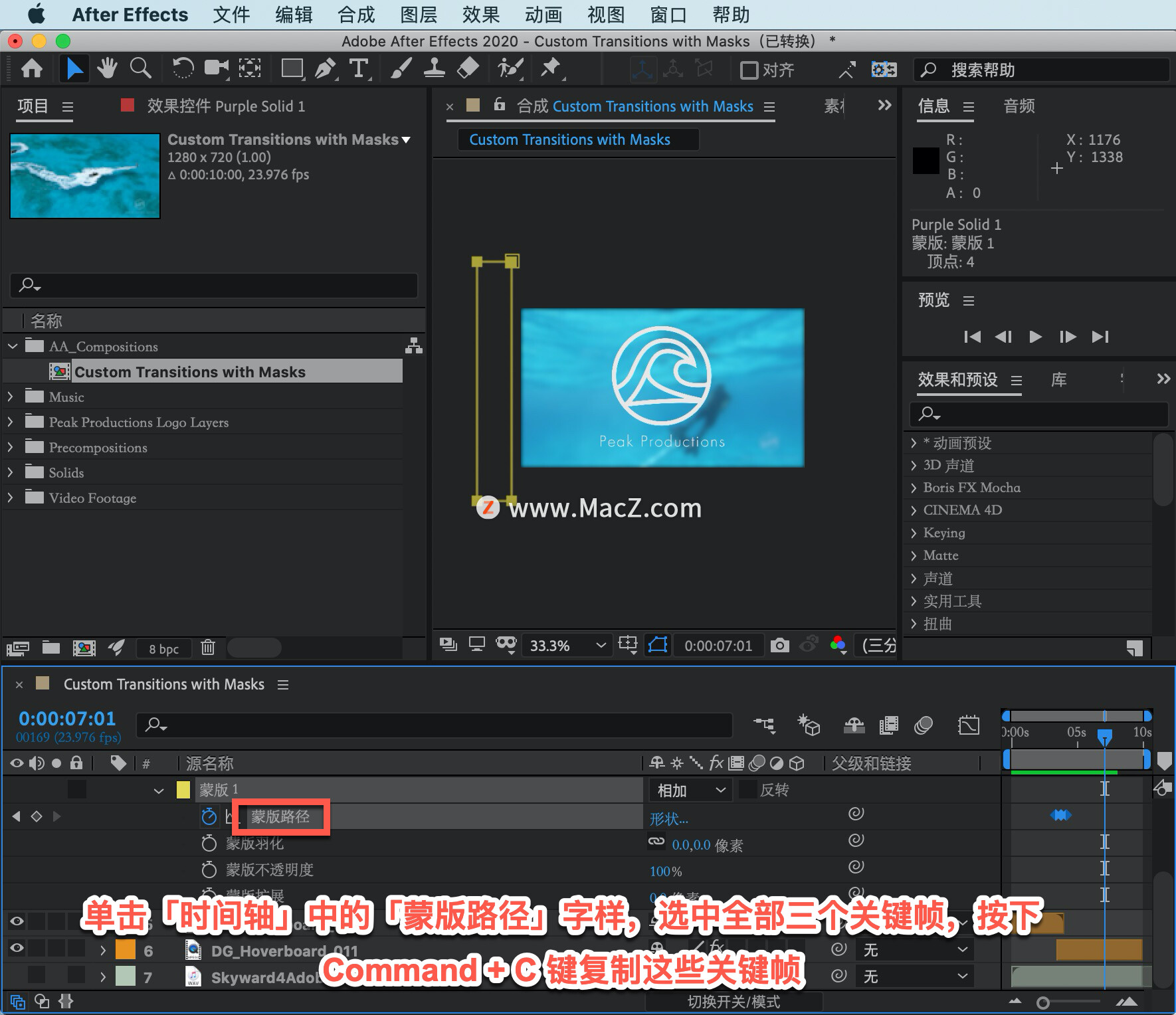The image size is (1176, 1015).
Task: Hide the DG_Hoverboard_011 layer
Action: pos(17,949)
